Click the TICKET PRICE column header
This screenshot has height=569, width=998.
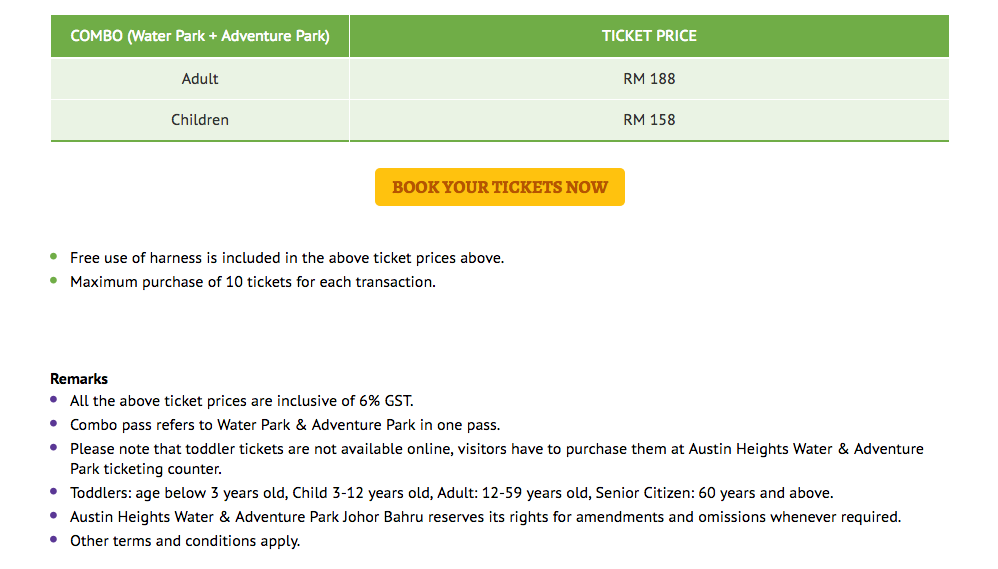649,36
